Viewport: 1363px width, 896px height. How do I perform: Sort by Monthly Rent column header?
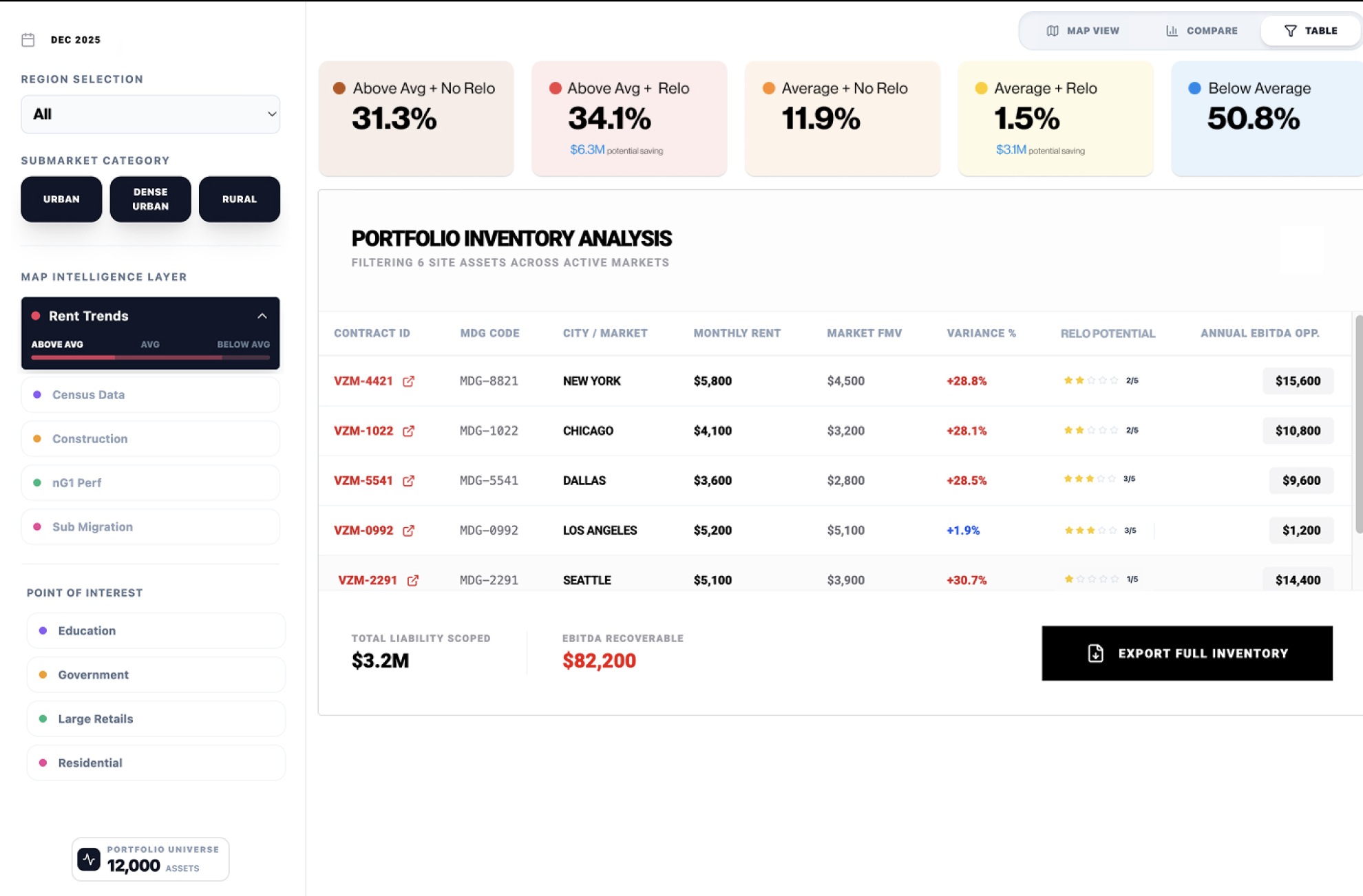point(737,333)
